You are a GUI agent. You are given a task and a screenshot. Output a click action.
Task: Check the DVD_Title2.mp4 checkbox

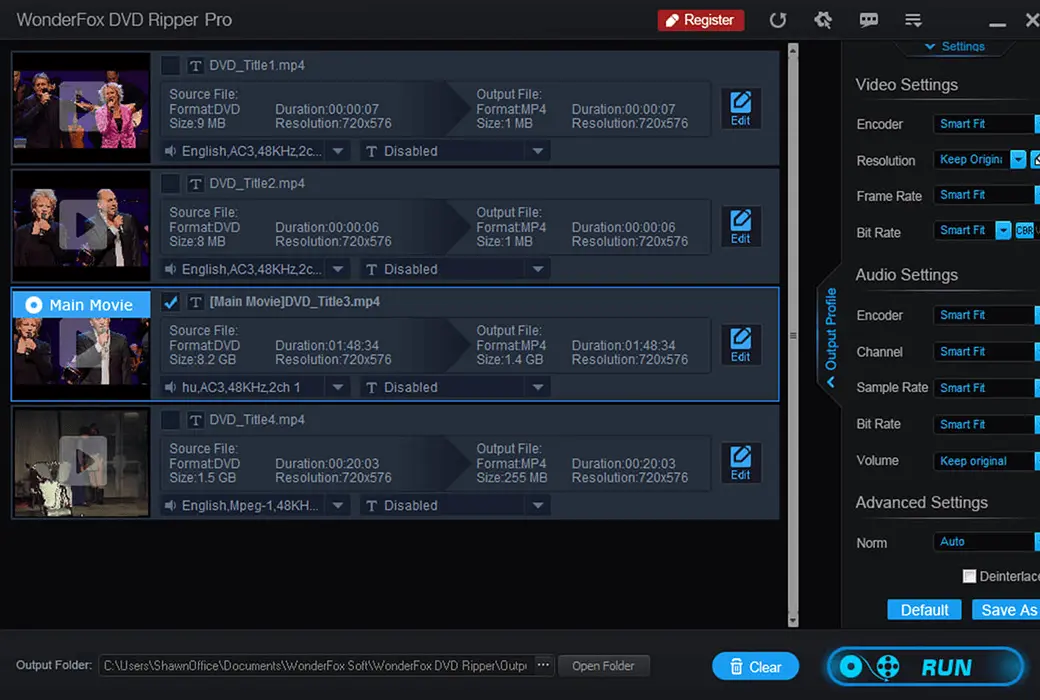[x=170, y=184]
